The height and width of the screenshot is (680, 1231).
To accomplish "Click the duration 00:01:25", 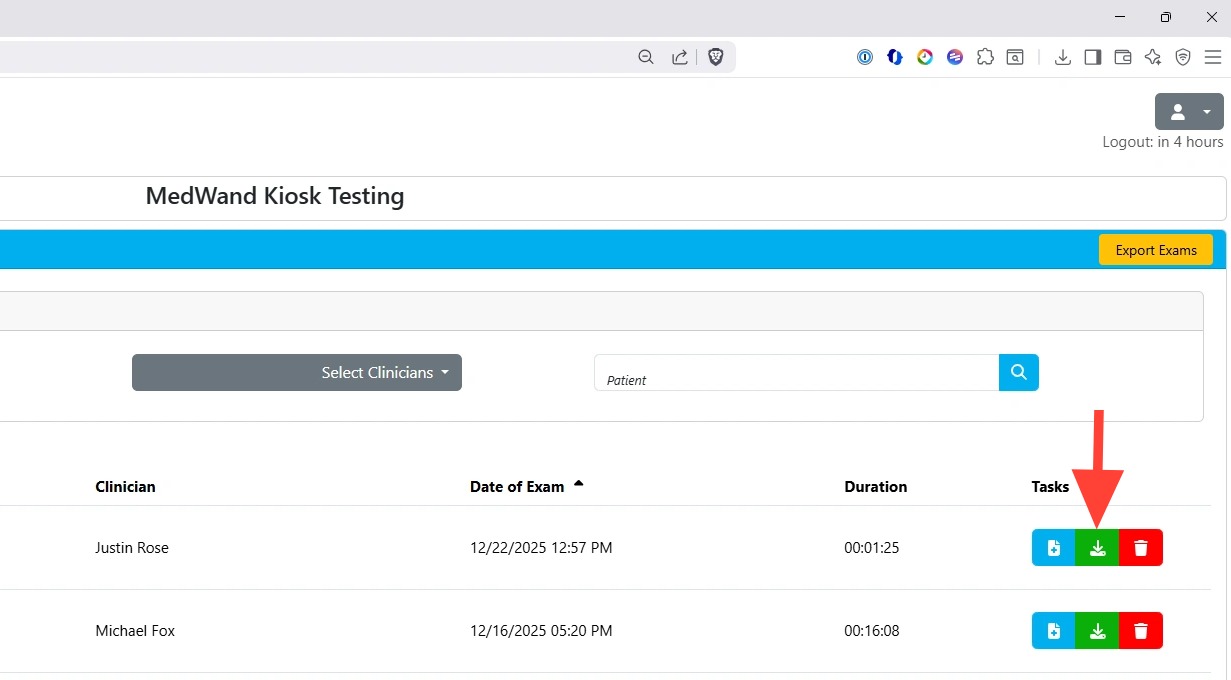I will tap(872, 548).
